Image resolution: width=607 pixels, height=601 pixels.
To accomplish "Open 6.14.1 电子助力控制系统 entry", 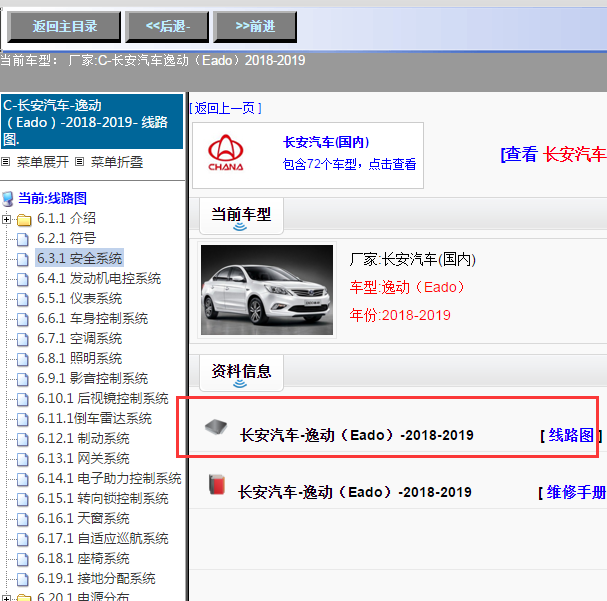I will coord(109,478).
